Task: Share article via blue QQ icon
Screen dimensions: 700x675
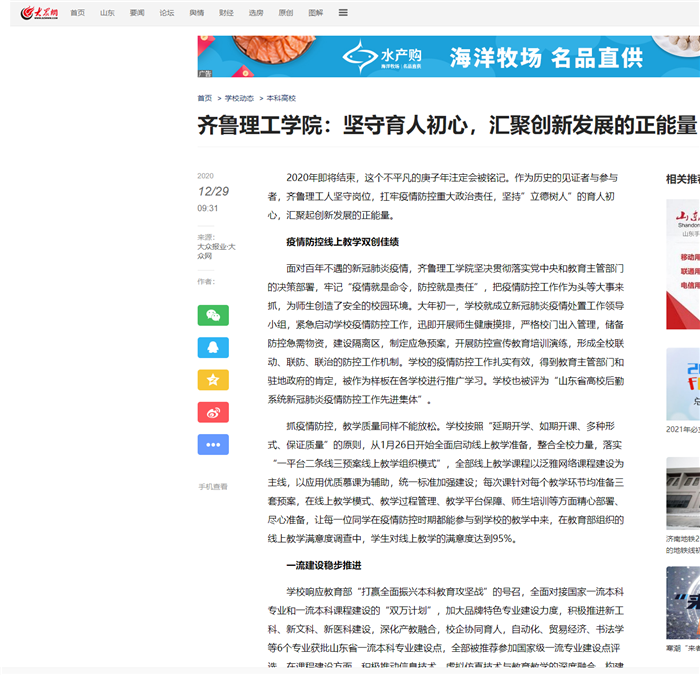Action: tap(213, 347)
